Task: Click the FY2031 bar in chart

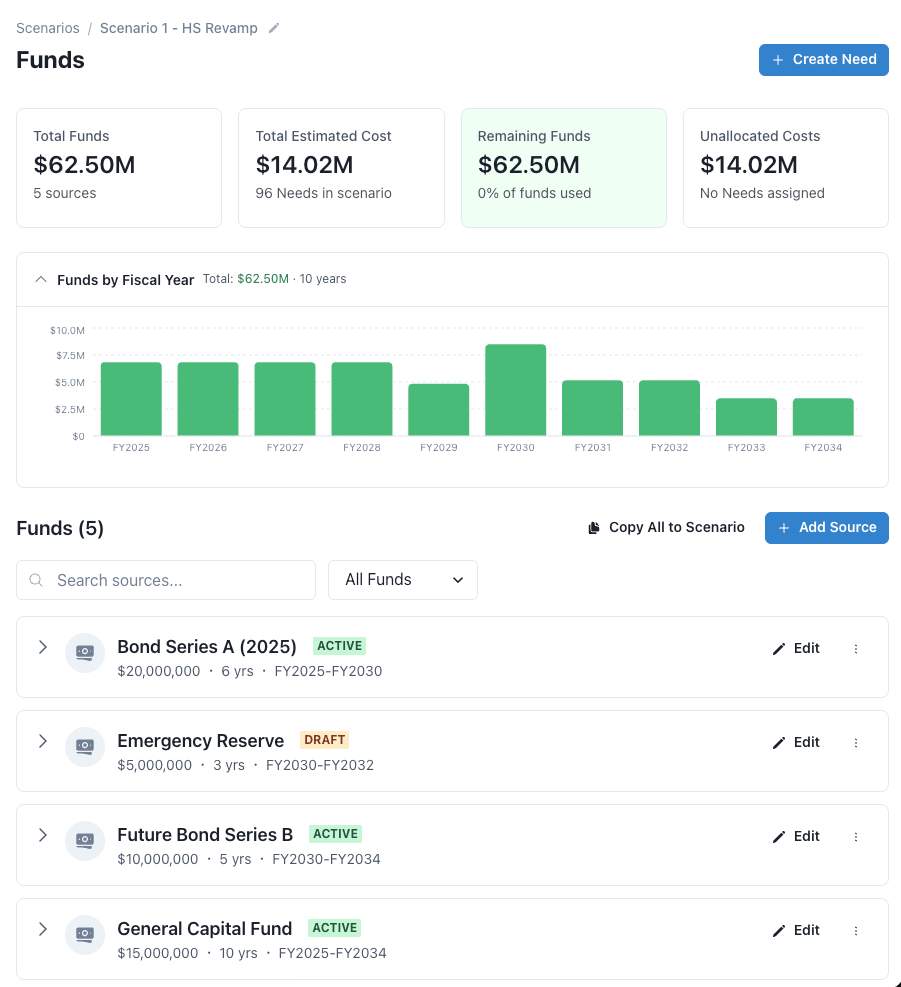Action: pyautogui.click(x=592, y=408)
